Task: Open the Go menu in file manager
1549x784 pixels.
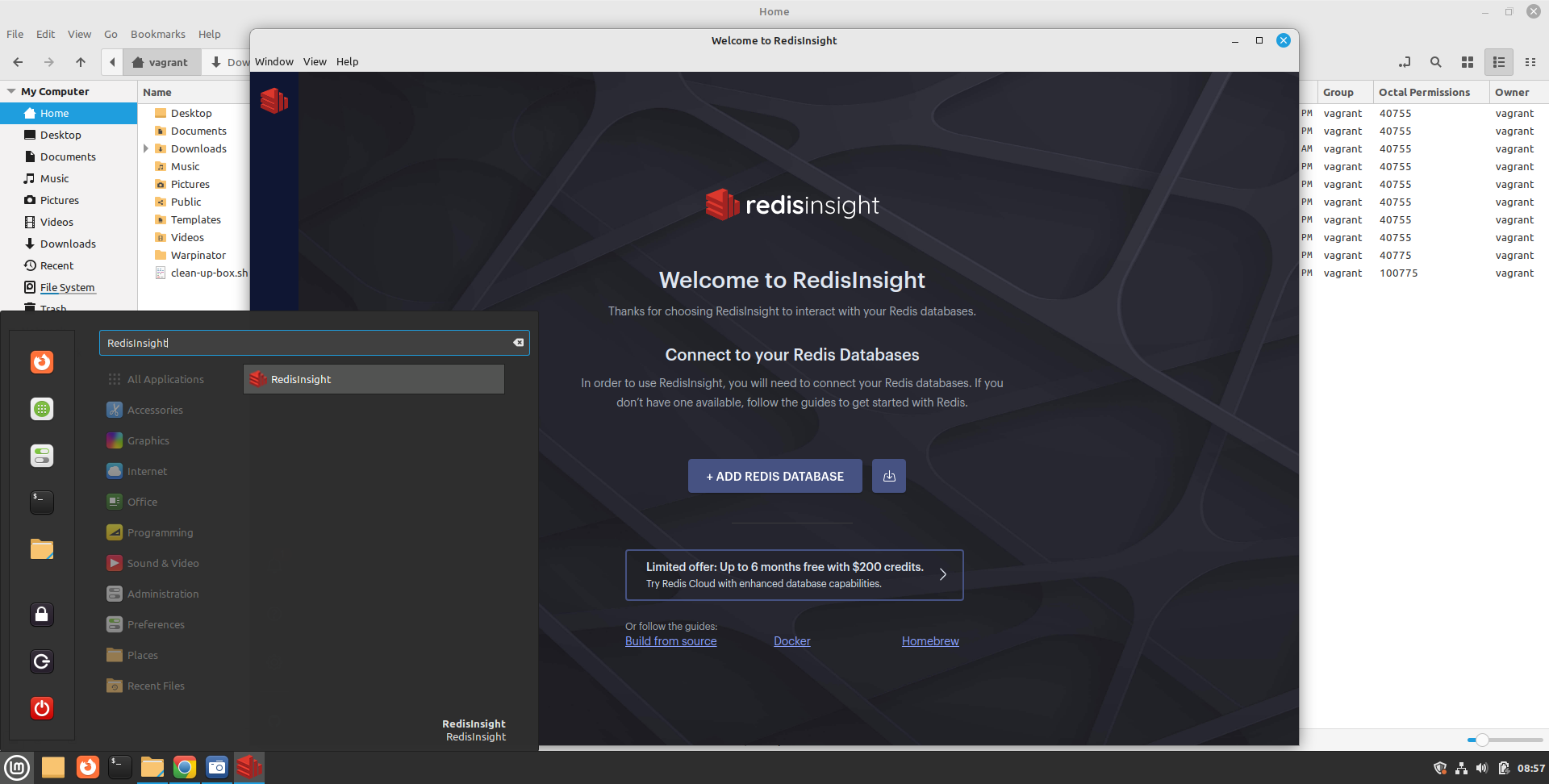Action: pos(111,34)
